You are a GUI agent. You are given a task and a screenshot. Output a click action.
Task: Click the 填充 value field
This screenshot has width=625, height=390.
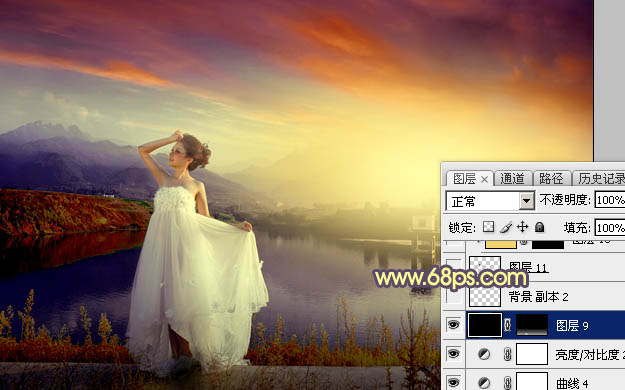(x=610, y=228)
